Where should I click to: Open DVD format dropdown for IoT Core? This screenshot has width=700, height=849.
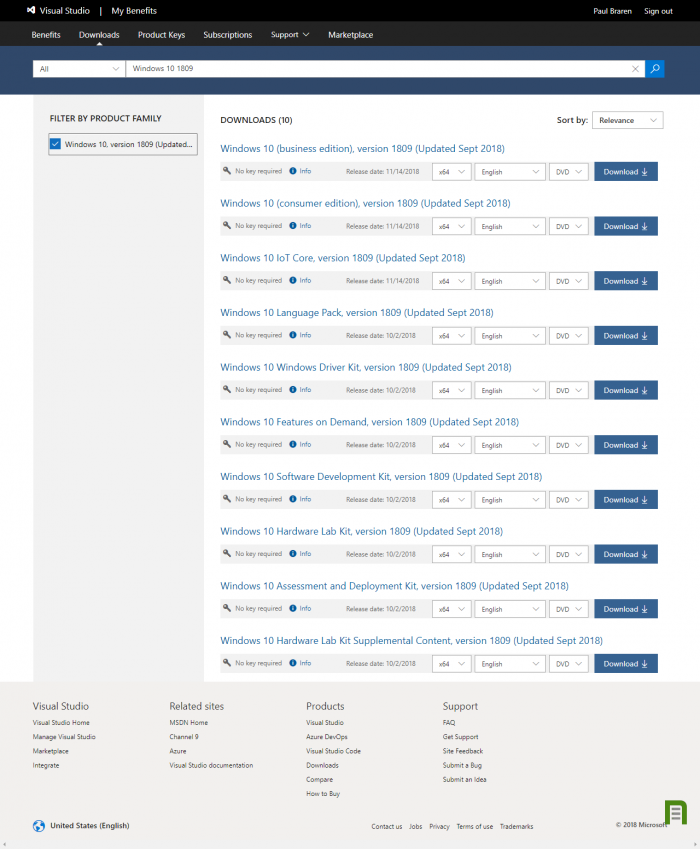pyautogui.click(x=568, y=281)
